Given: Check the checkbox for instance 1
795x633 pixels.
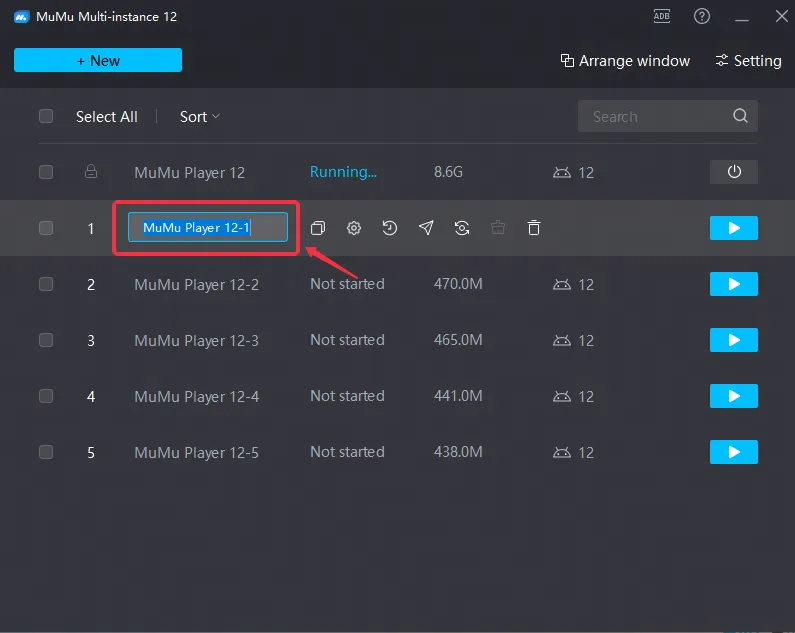Looking at the screenshot, I should [46, 228].
